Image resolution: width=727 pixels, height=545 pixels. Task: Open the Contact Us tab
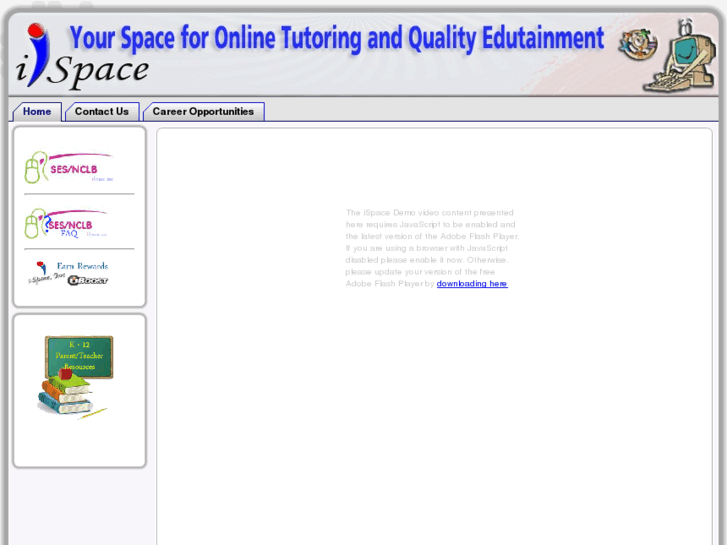tap(102, 112)
